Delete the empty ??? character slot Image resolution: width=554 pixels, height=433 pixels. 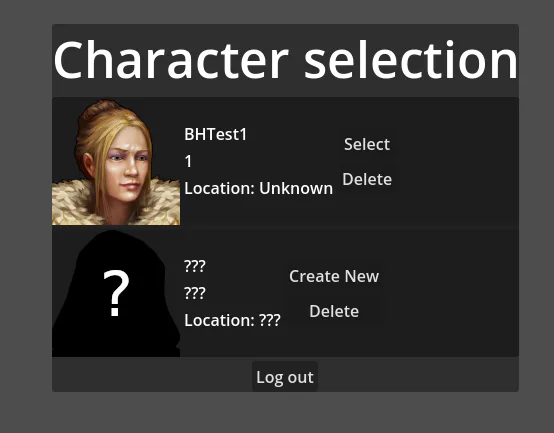[x=334, y=311]
